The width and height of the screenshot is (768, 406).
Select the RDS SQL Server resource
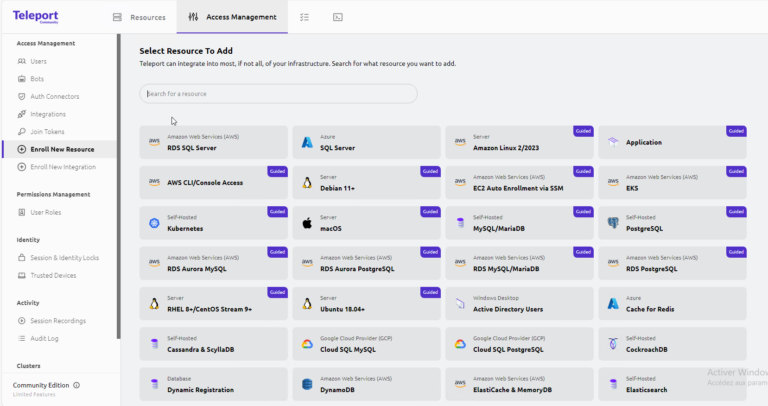pyautogui.click(x=213, y=142)
